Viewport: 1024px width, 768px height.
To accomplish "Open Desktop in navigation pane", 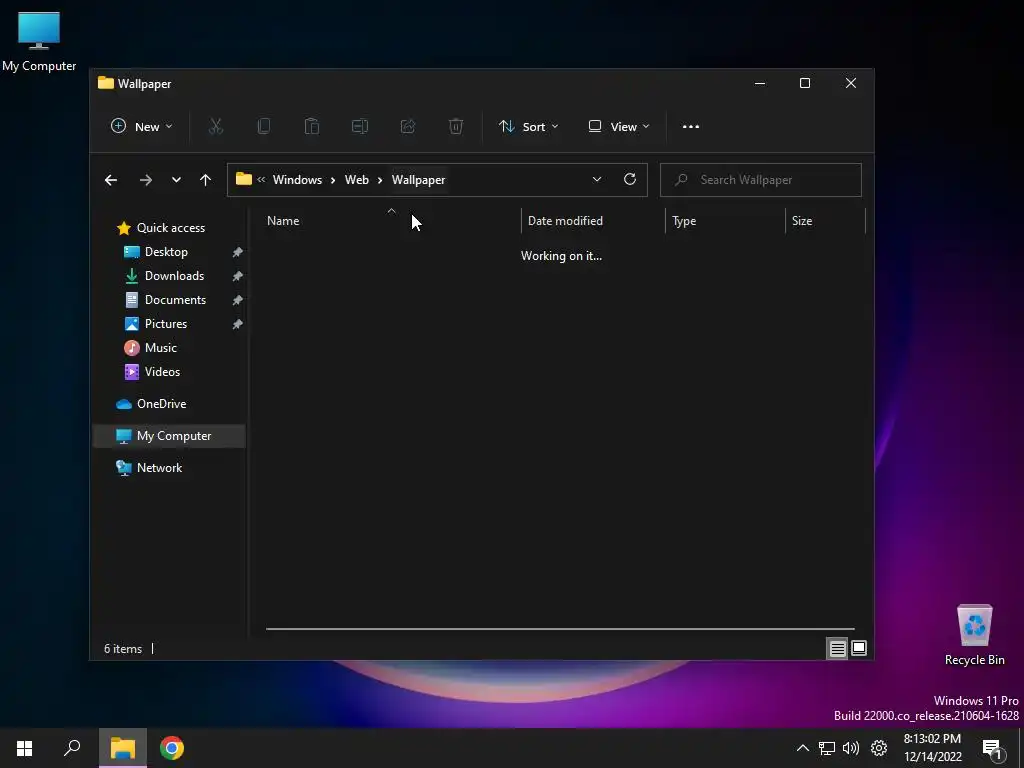I will coord(167,252).
